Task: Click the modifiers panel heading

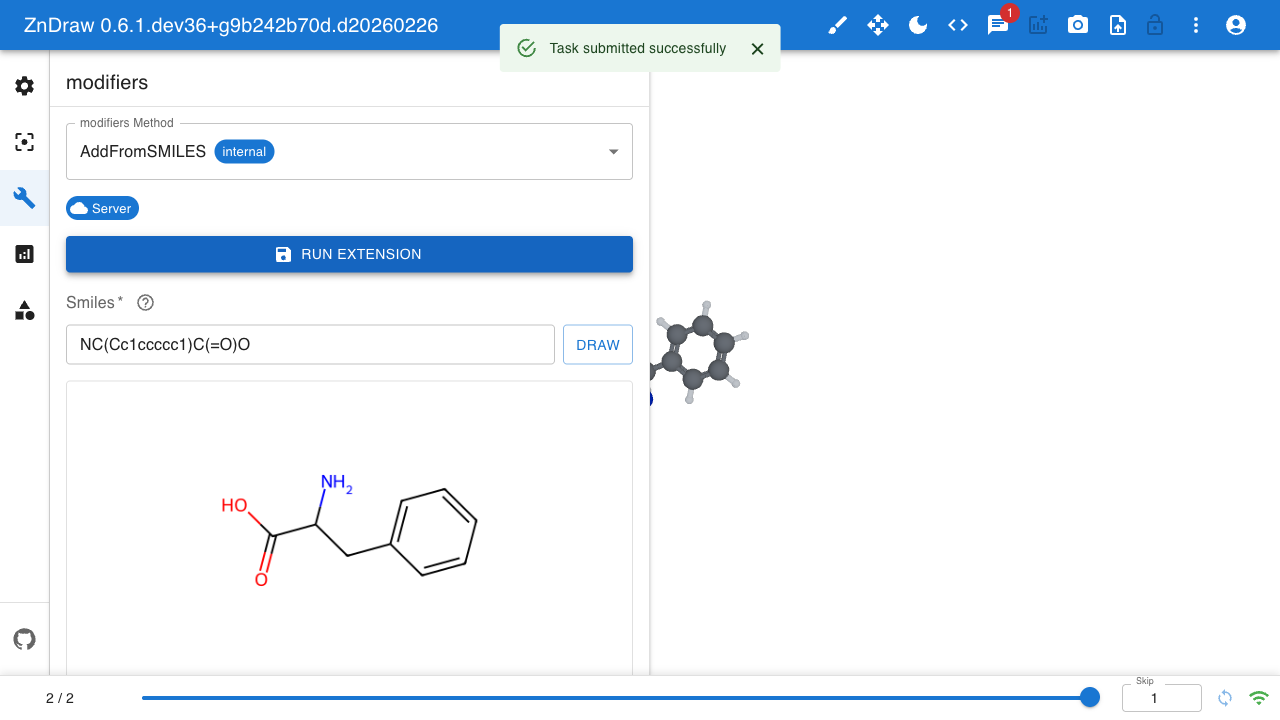Action: [x=107, y=82]
